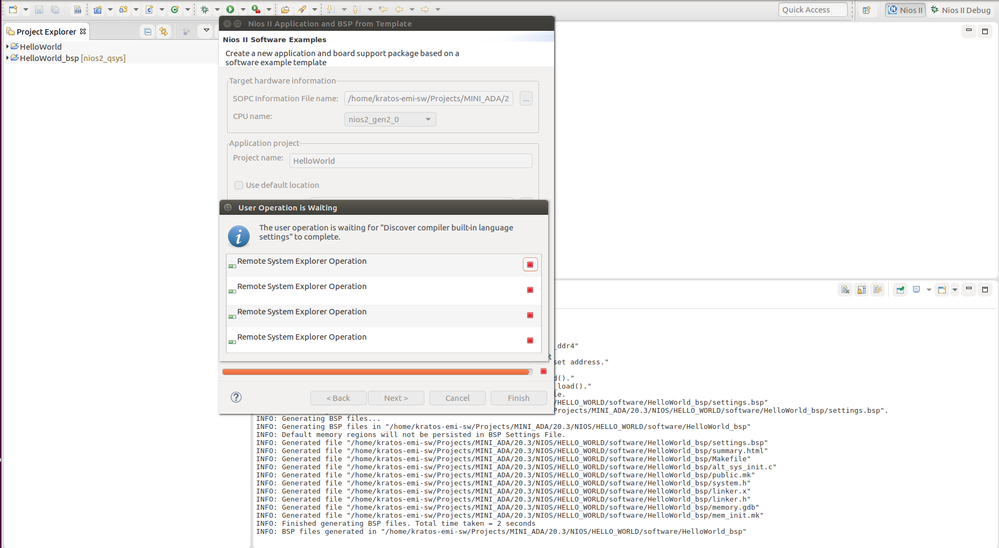999x548 pixels.
Task: Click the Next Annotation toolbar icon
Action: 330,10
